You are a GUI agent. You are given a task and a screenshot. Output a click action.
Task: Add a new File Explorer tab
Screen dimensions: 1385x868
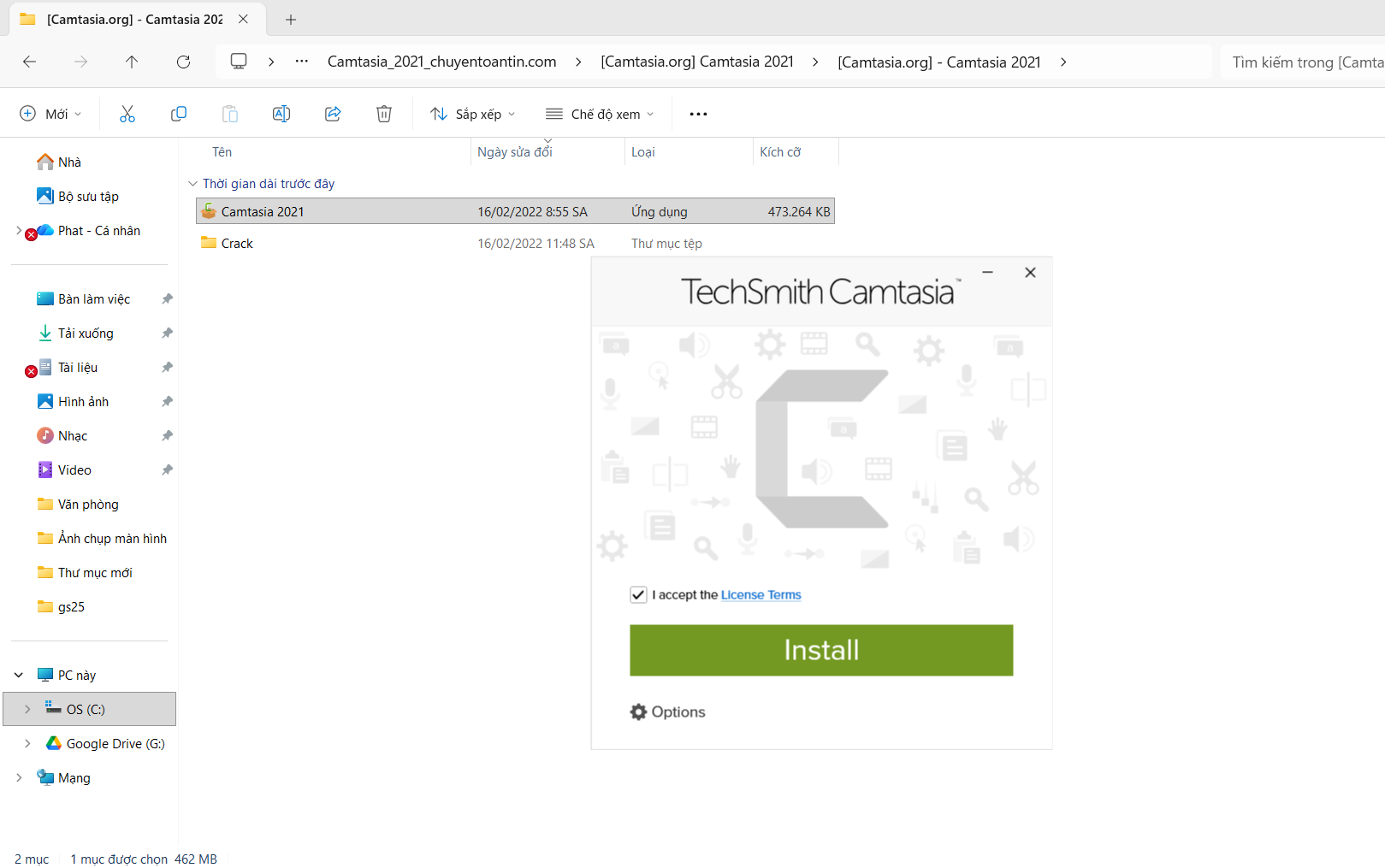[291, 19]
